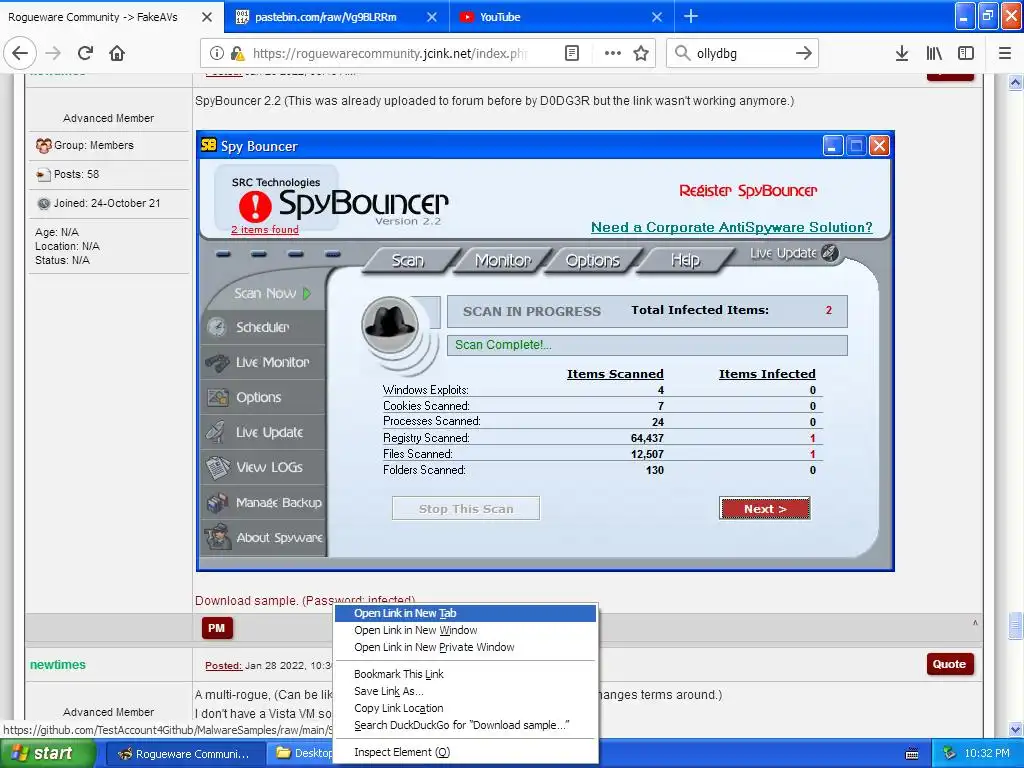
Task: Click the Posted link on Jan 28 post
Action: click(223, 665)
